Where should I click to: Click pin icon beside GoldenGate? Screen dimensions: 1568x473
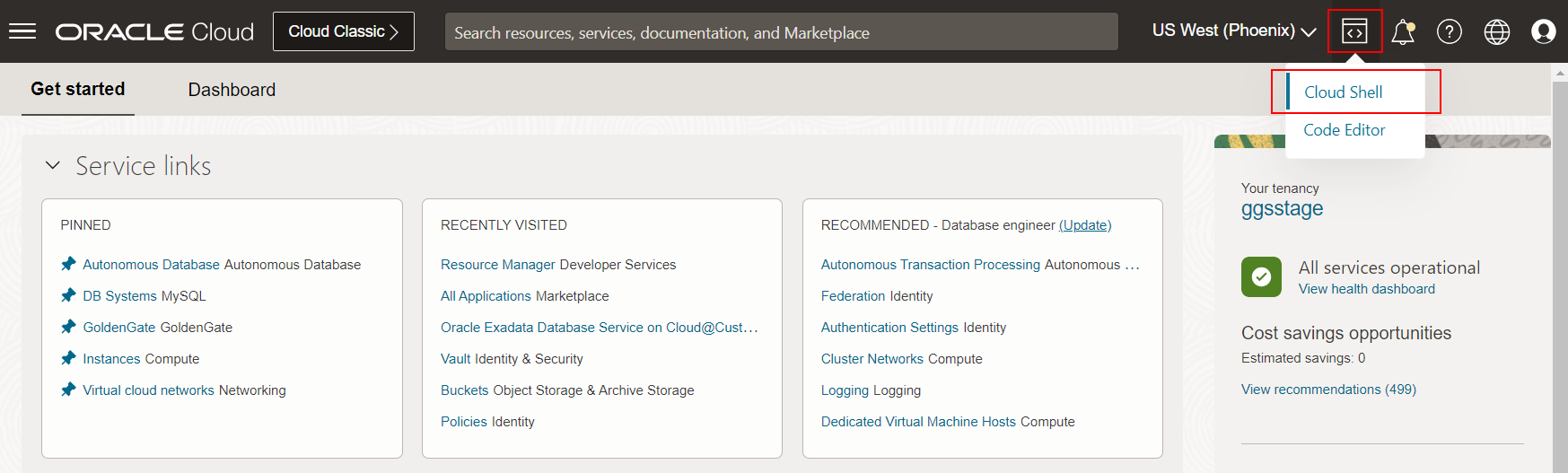pyautogui.click(x=68, y=327)
